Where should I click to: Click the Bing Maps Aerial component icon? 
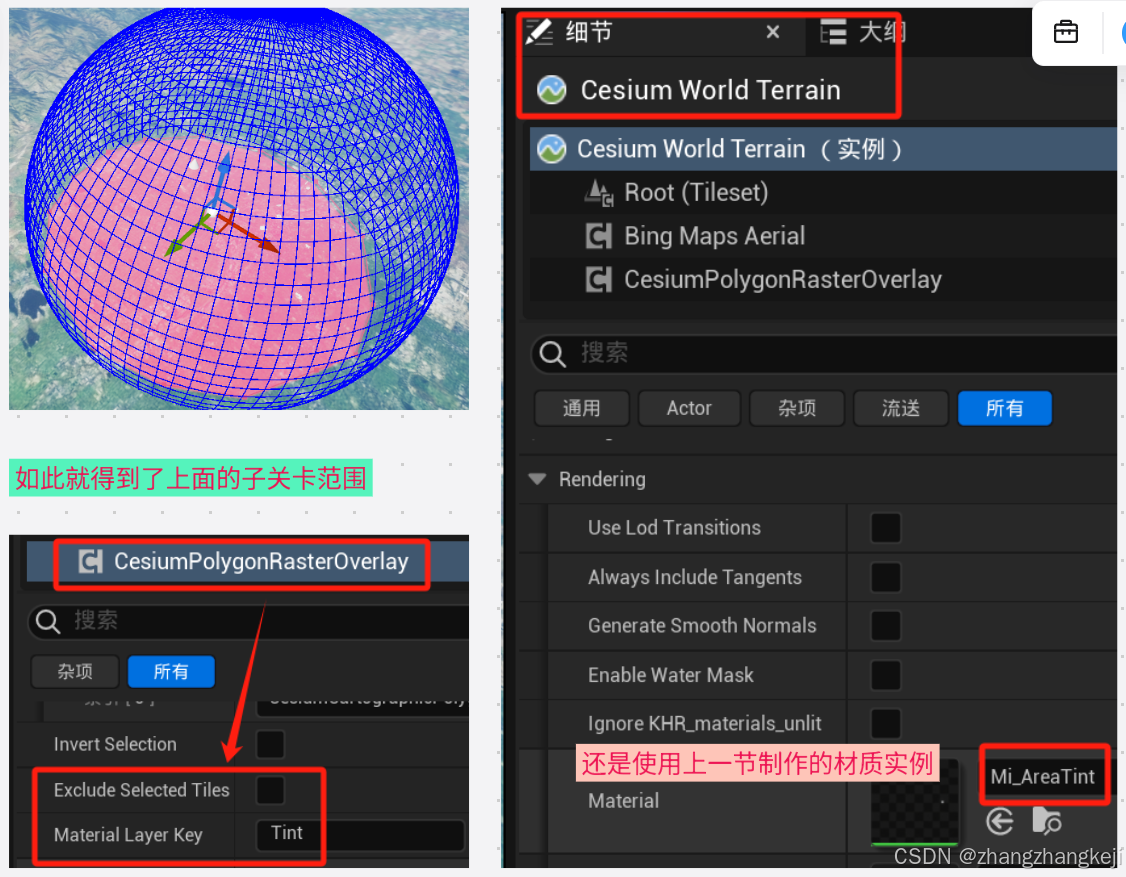599,236
